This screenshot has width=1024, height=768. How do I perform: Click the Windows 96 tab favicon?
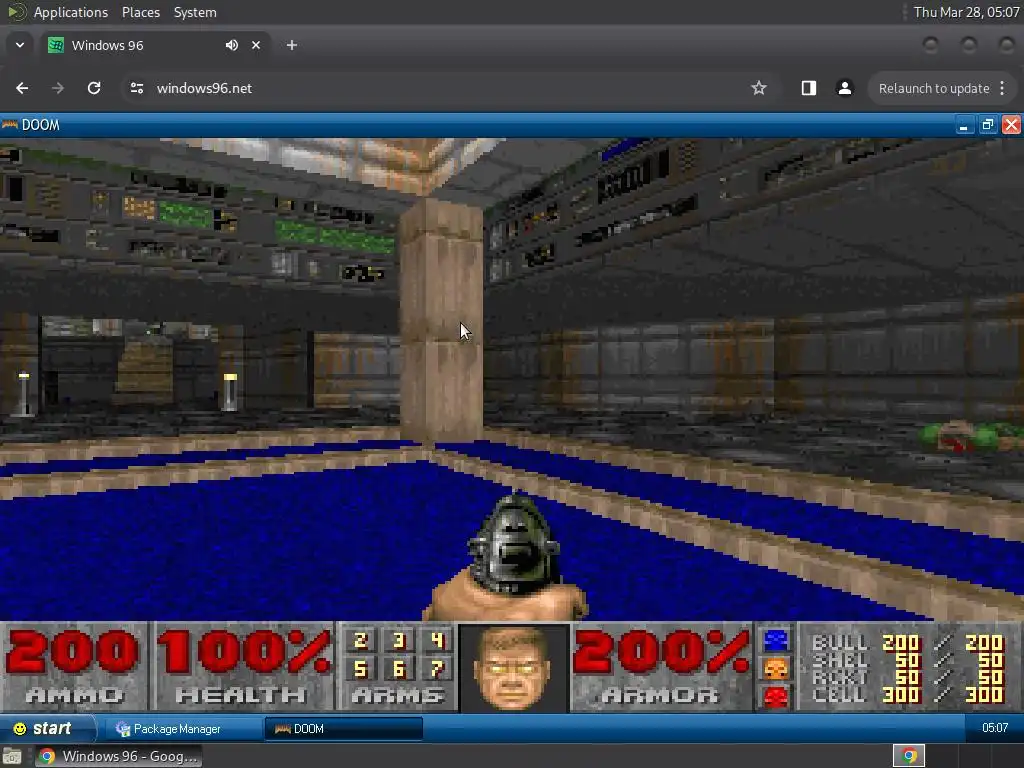click(56, 45)
